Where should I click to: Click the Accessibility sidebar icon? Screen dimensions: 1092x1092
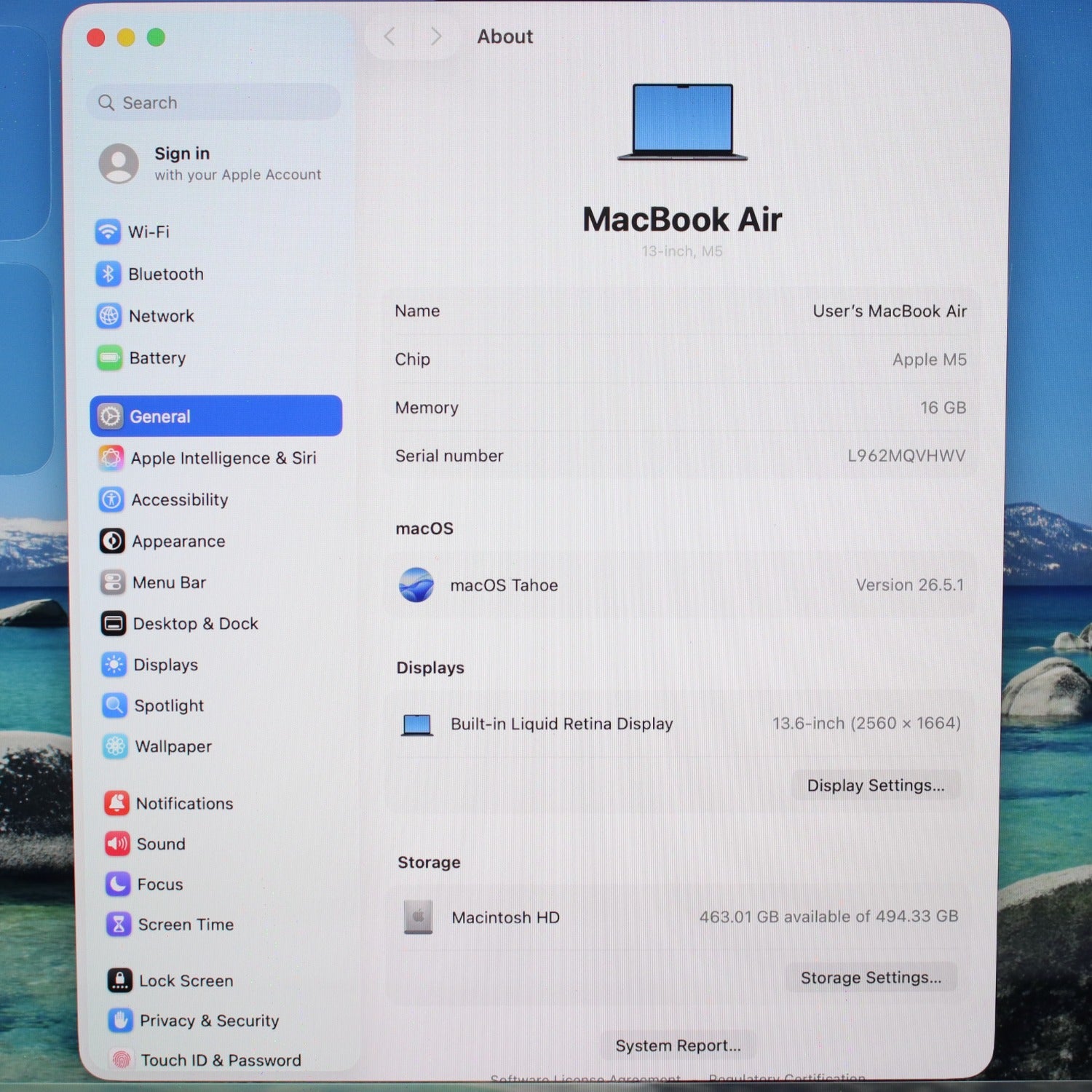111,499
